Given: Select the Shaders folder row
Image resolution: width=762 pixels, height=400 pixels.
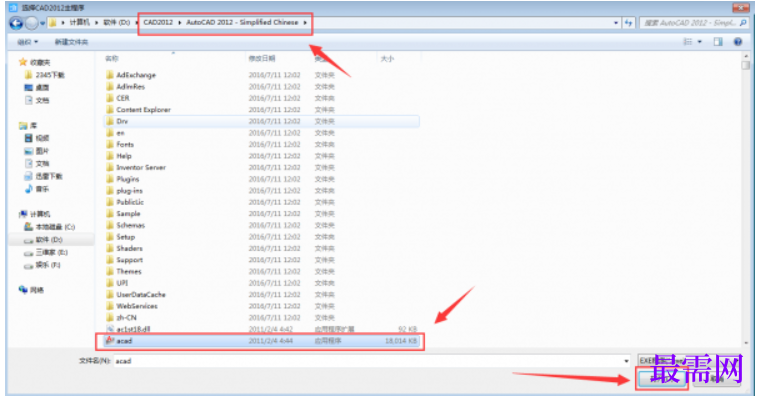Looking at the screenshot, I should [x=261, y=248].
